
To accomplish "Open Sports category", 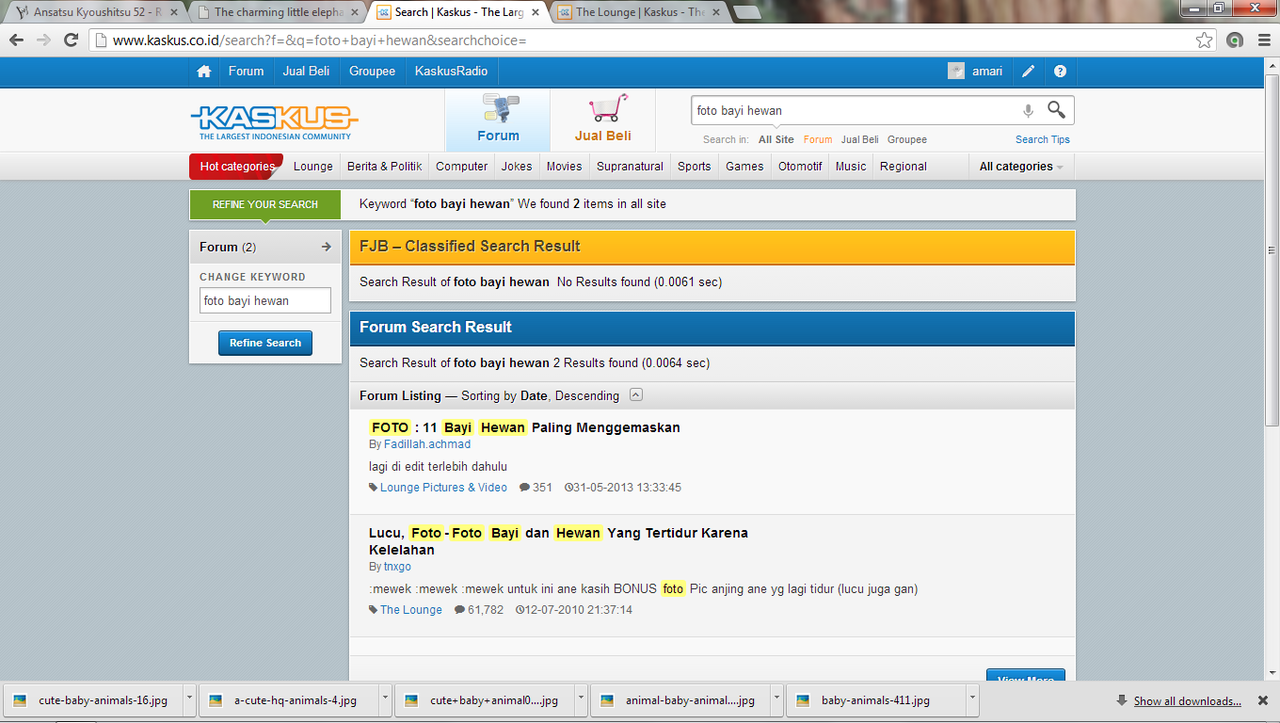I will click(694, 166).
